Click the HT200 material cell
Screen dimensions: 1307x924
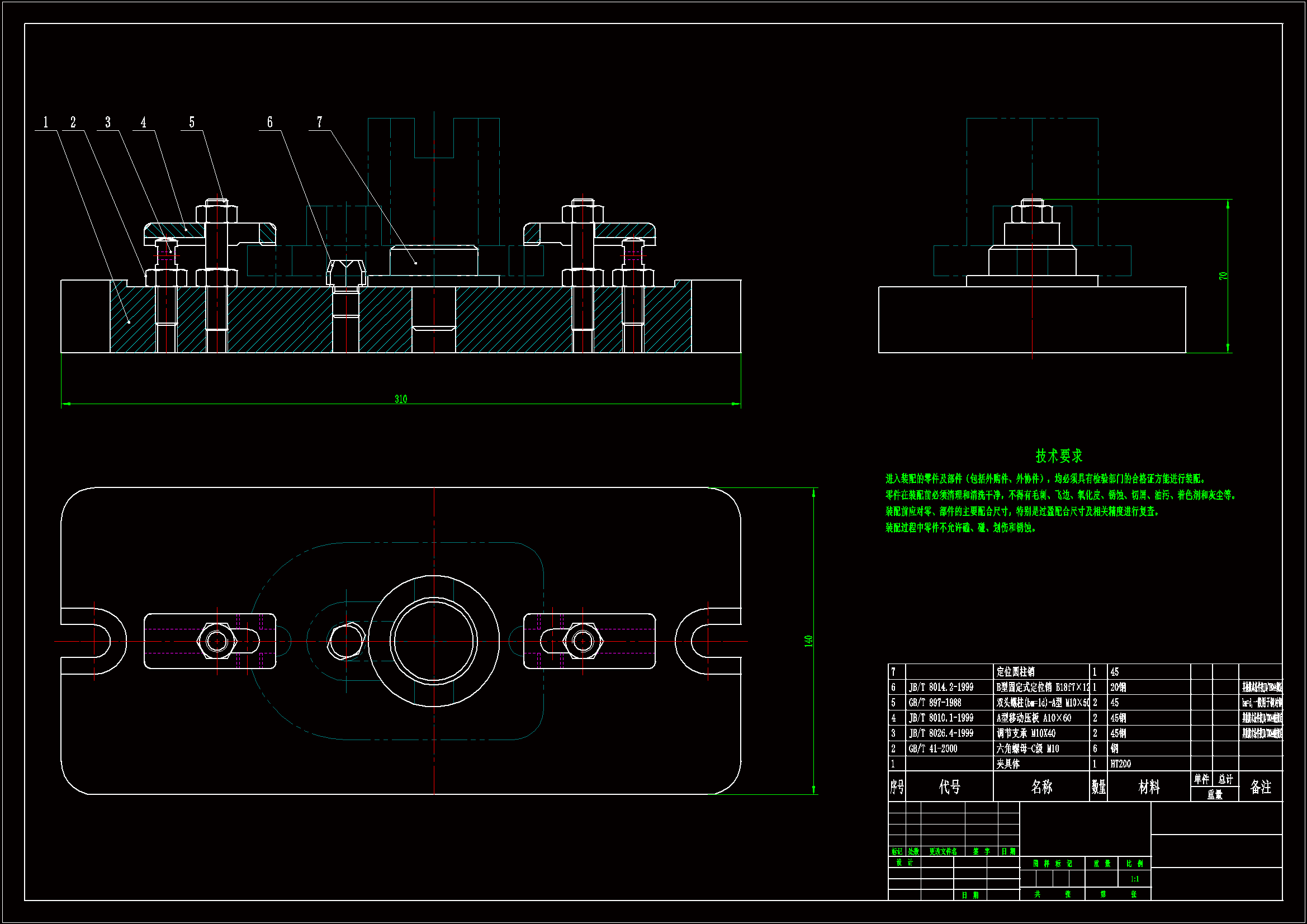tap(1120, 764)
